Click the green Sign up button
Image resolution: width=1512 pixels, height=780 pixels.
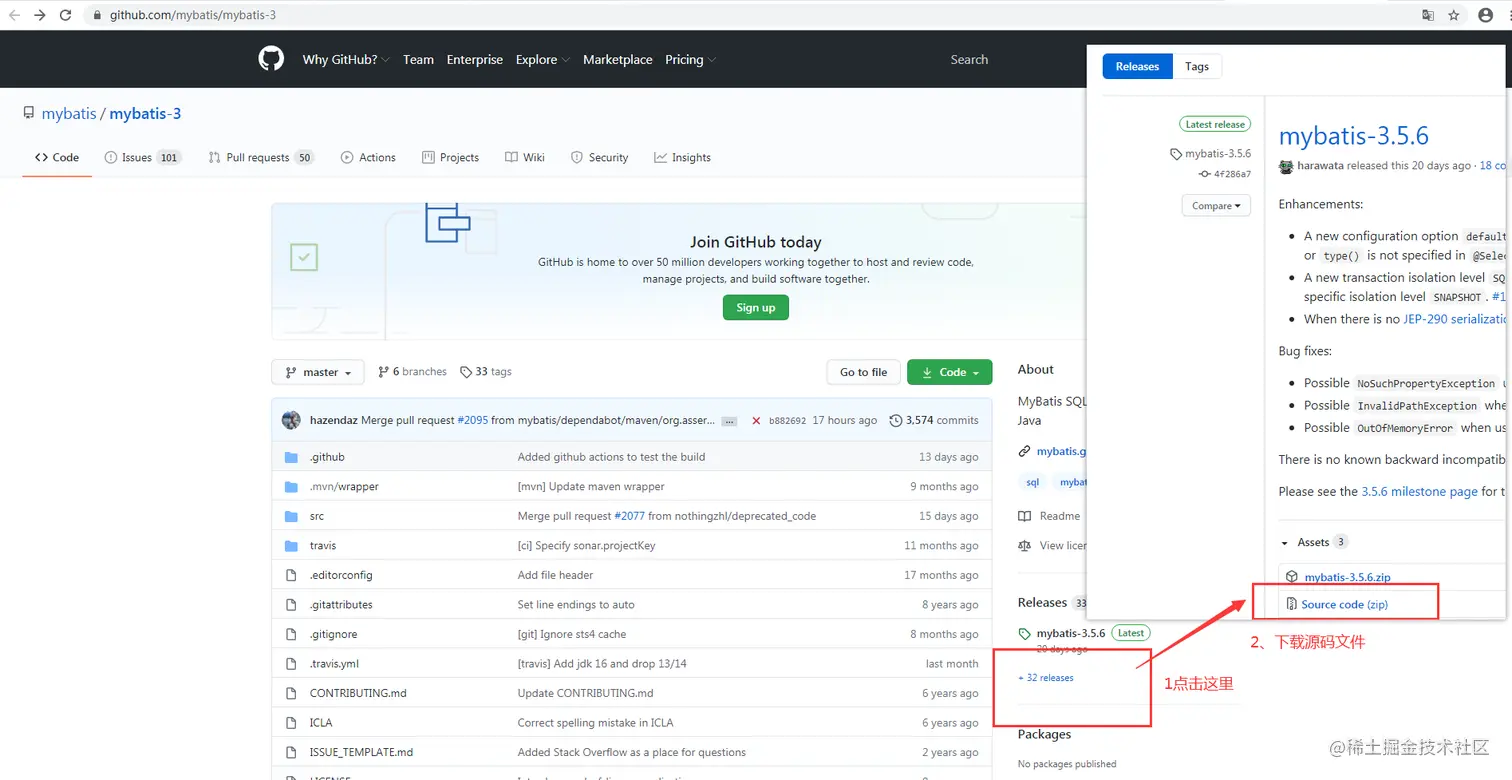756,307
